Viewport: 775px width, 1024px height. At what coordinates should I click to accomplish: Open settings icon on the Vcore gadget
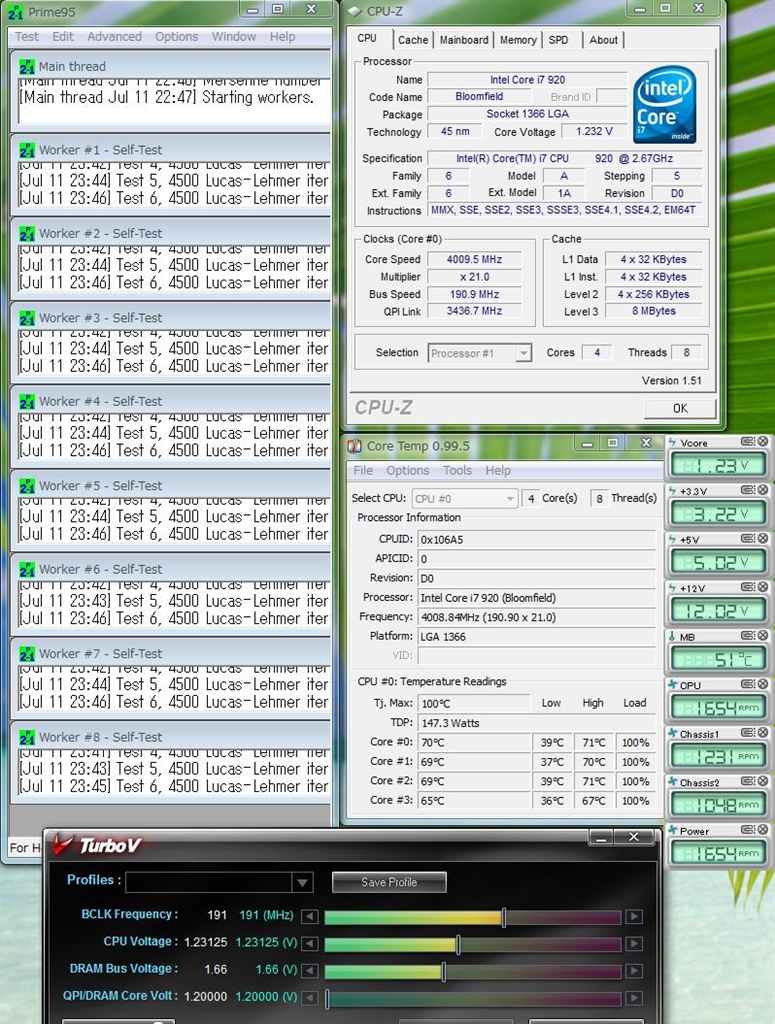coord(748,442)
